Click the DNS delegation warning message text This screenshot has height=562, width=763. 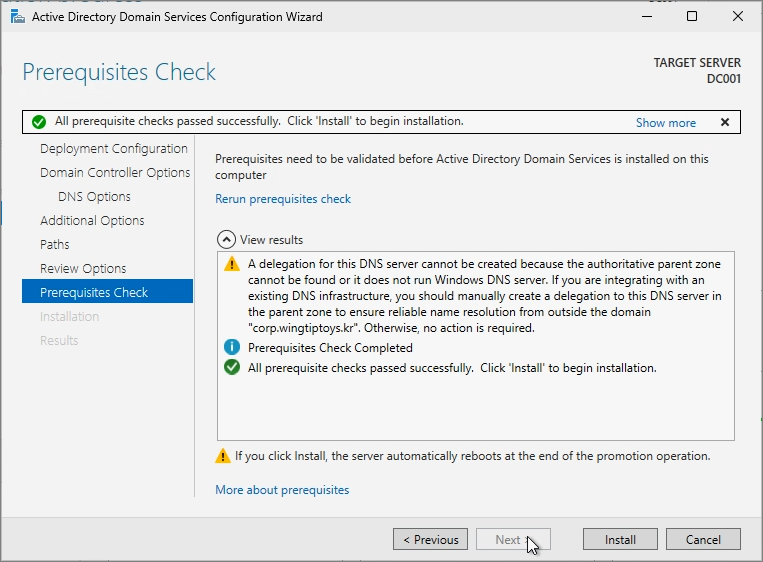click(485, 296)
